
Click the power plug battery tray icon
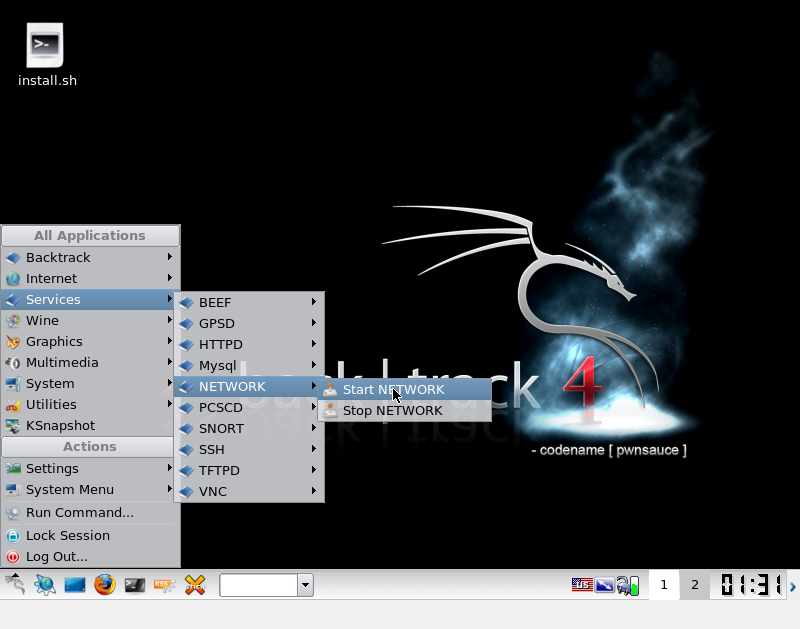point(628,586)
